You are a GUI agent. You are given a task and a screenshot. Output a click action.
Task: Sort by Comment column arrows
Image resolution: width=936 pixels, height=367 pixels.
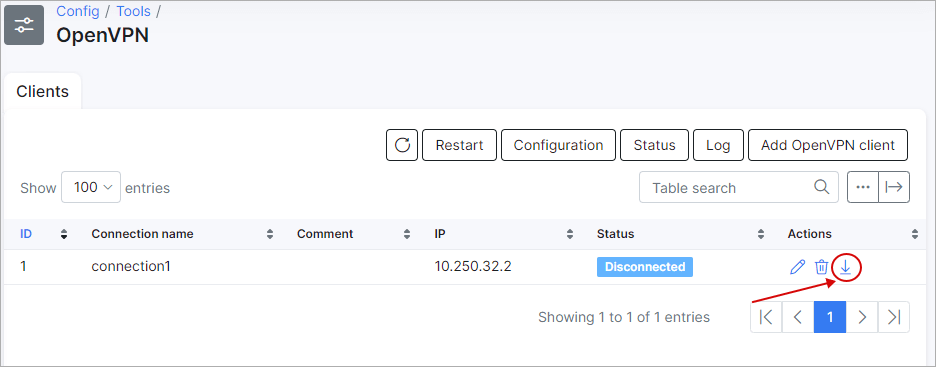point(407,235)
